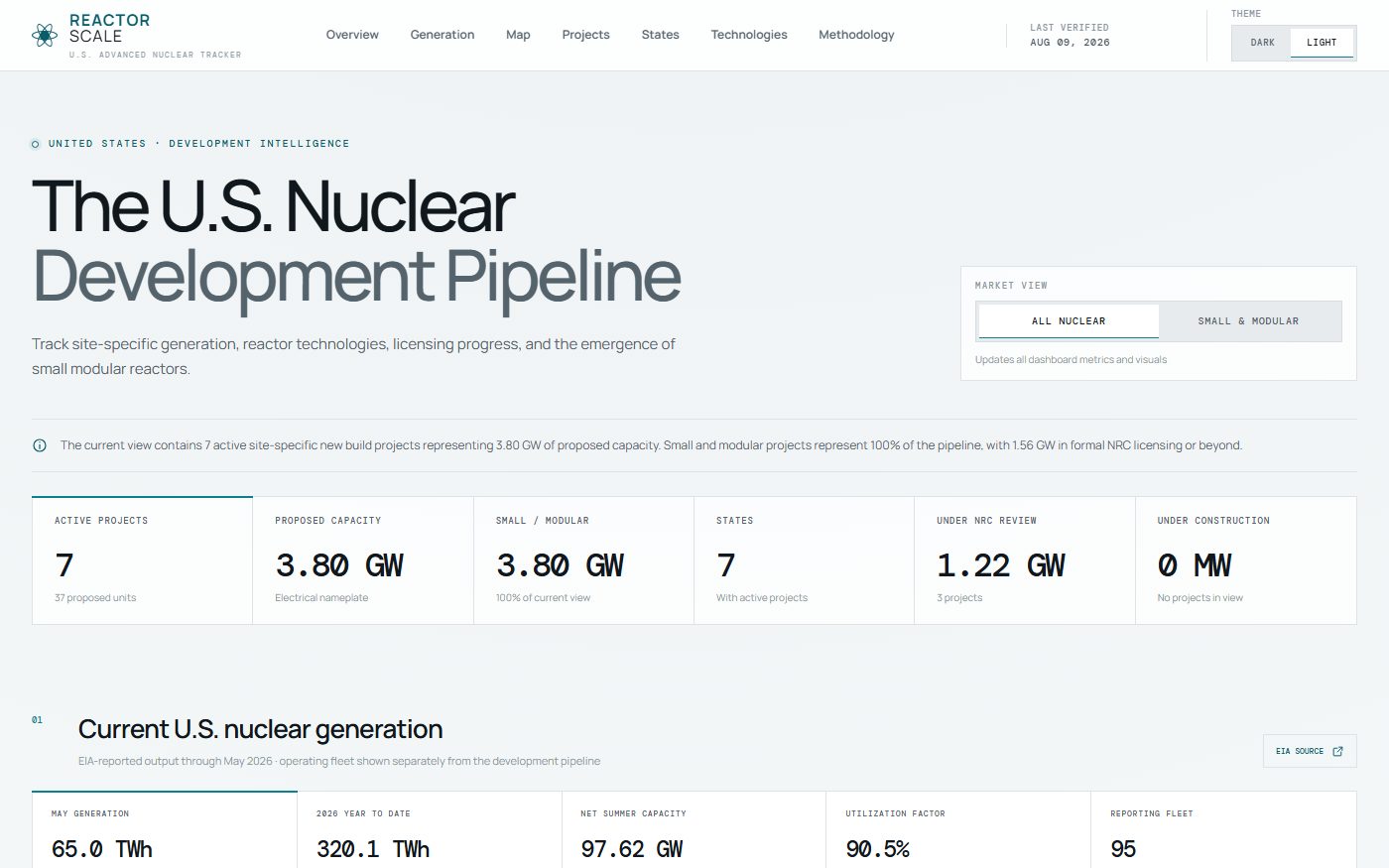Open the States nav item

[x=660, y=35]
